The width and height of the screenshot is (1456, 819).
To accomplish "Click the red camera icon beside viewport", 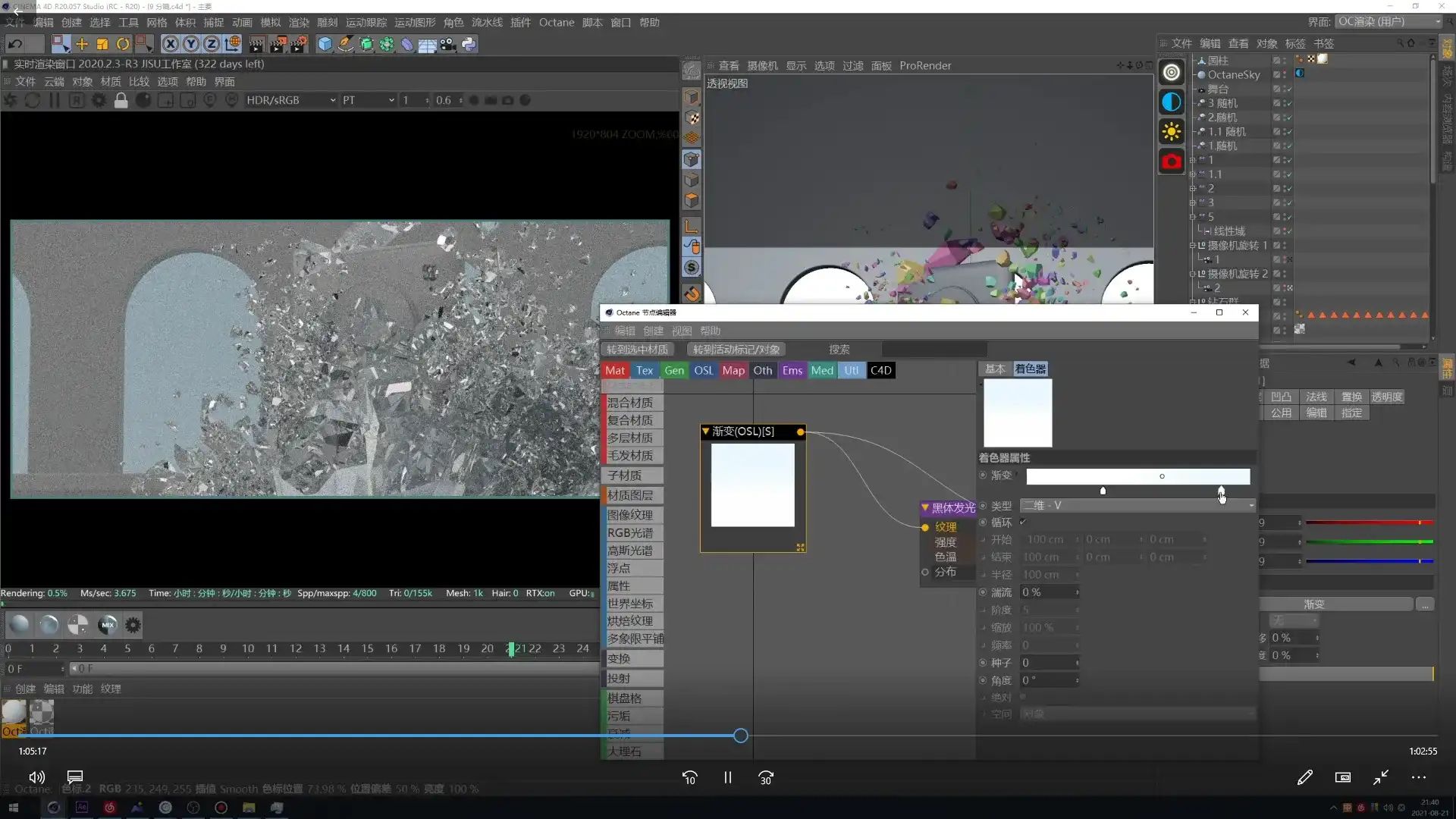I will [x=1172, y=162].
